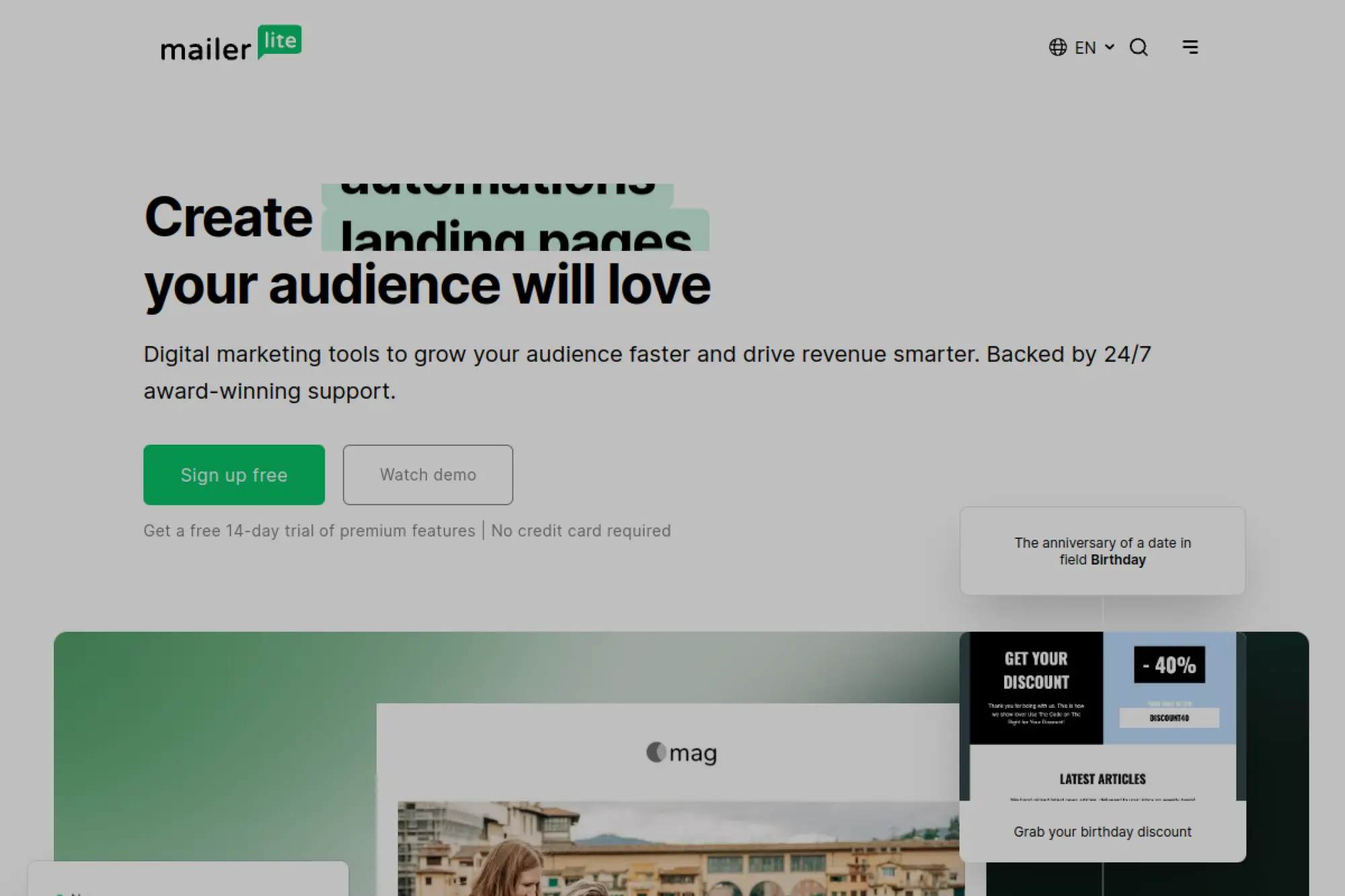Viewport: 1345px width, 896px height.
Task: Select the globe language icon
Action: 1057,47
